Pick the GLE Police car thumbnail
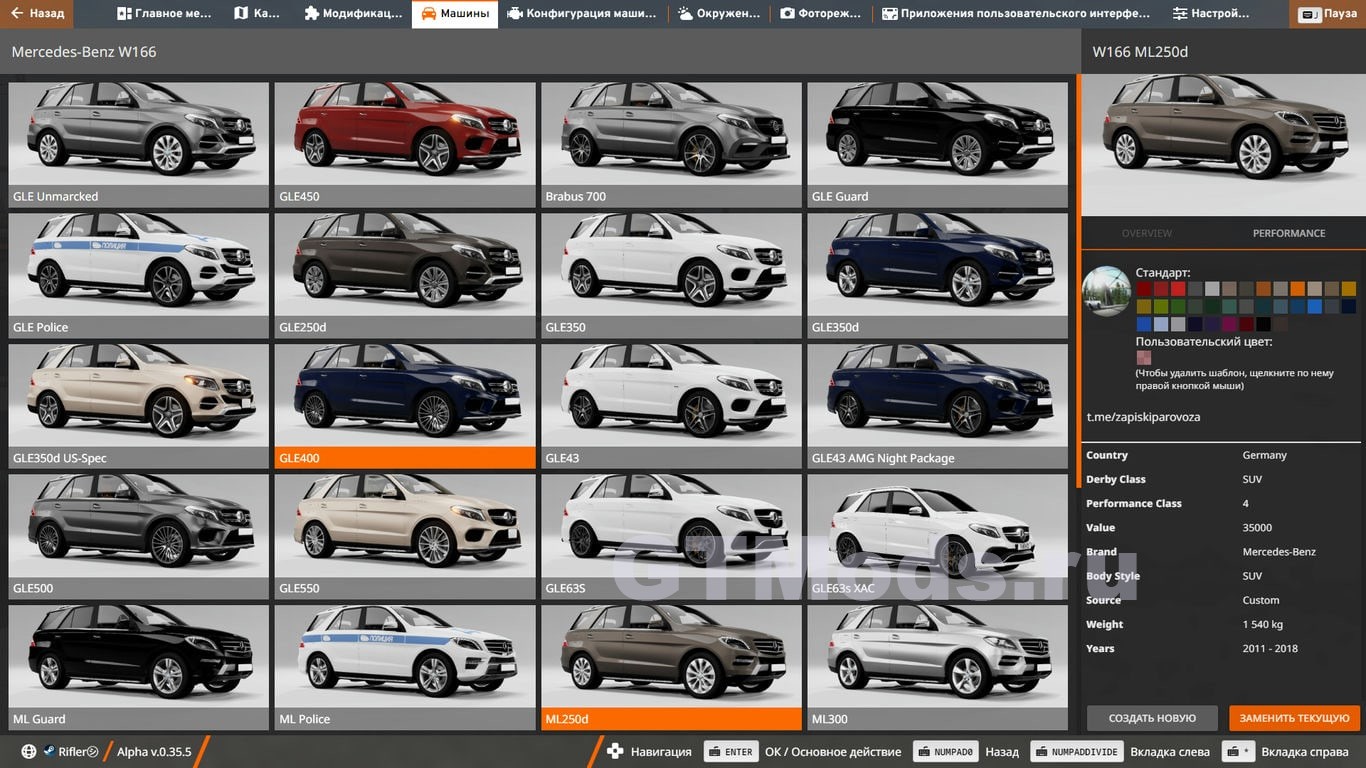 pos(139,275)
